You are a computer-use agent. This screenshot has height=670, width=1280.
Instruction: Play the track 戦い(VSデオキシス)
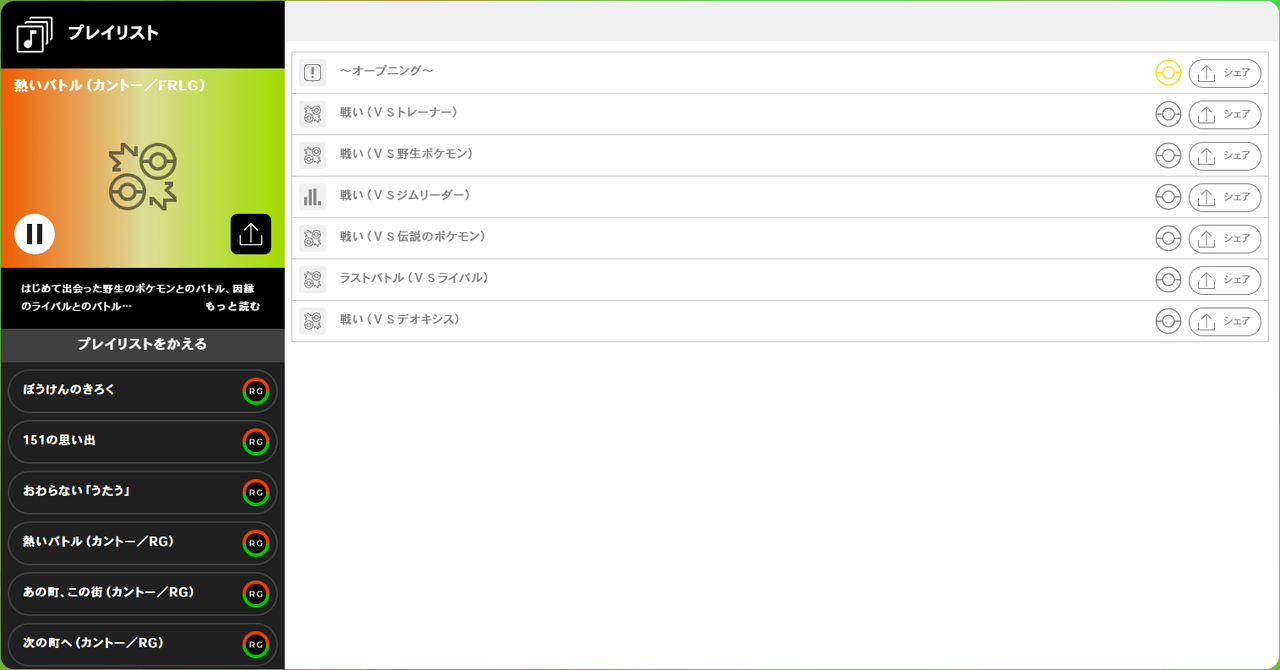click(400, 320)
